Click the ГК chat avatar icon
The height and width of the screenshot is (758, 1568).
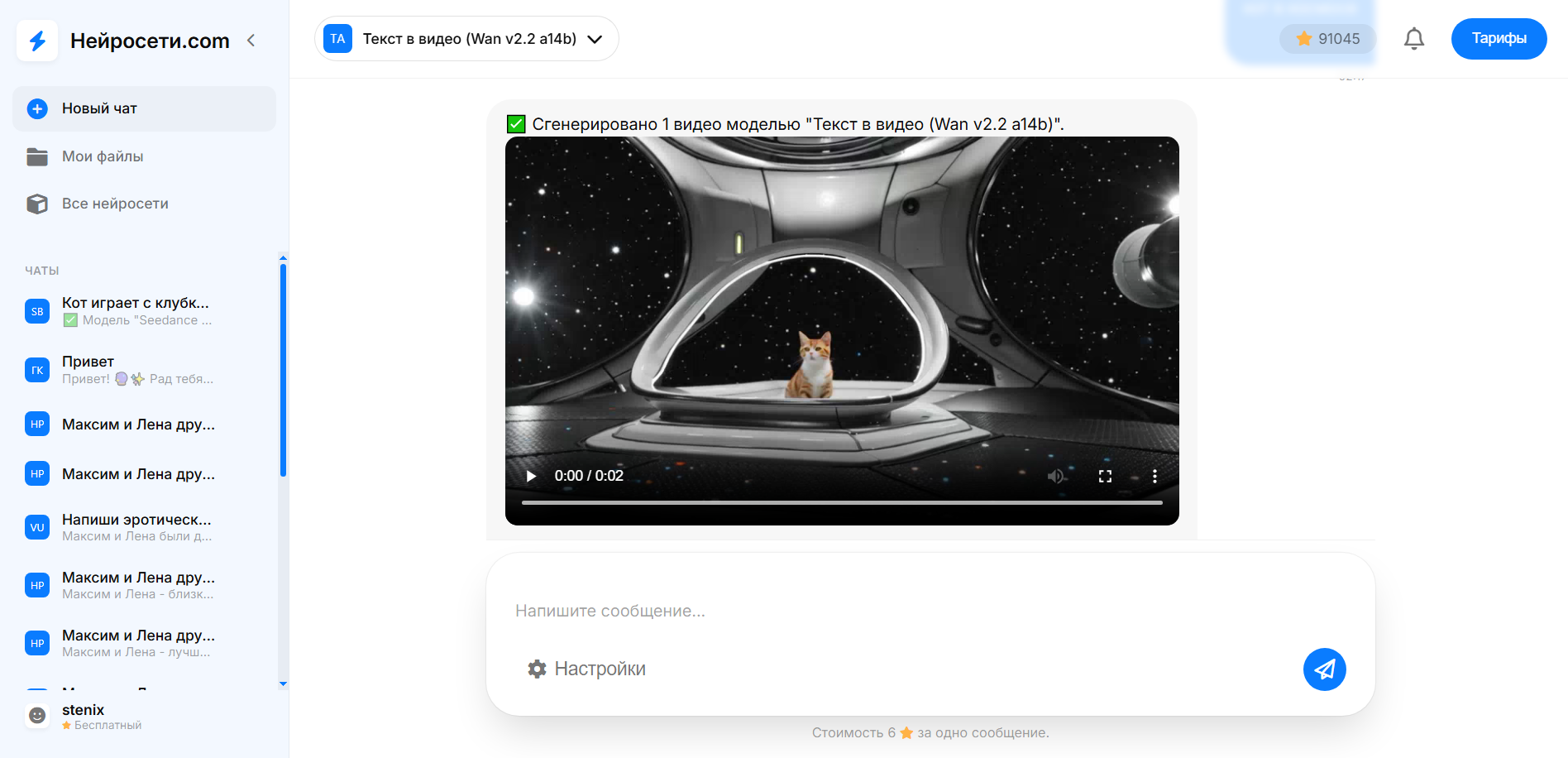pos(37,370)
